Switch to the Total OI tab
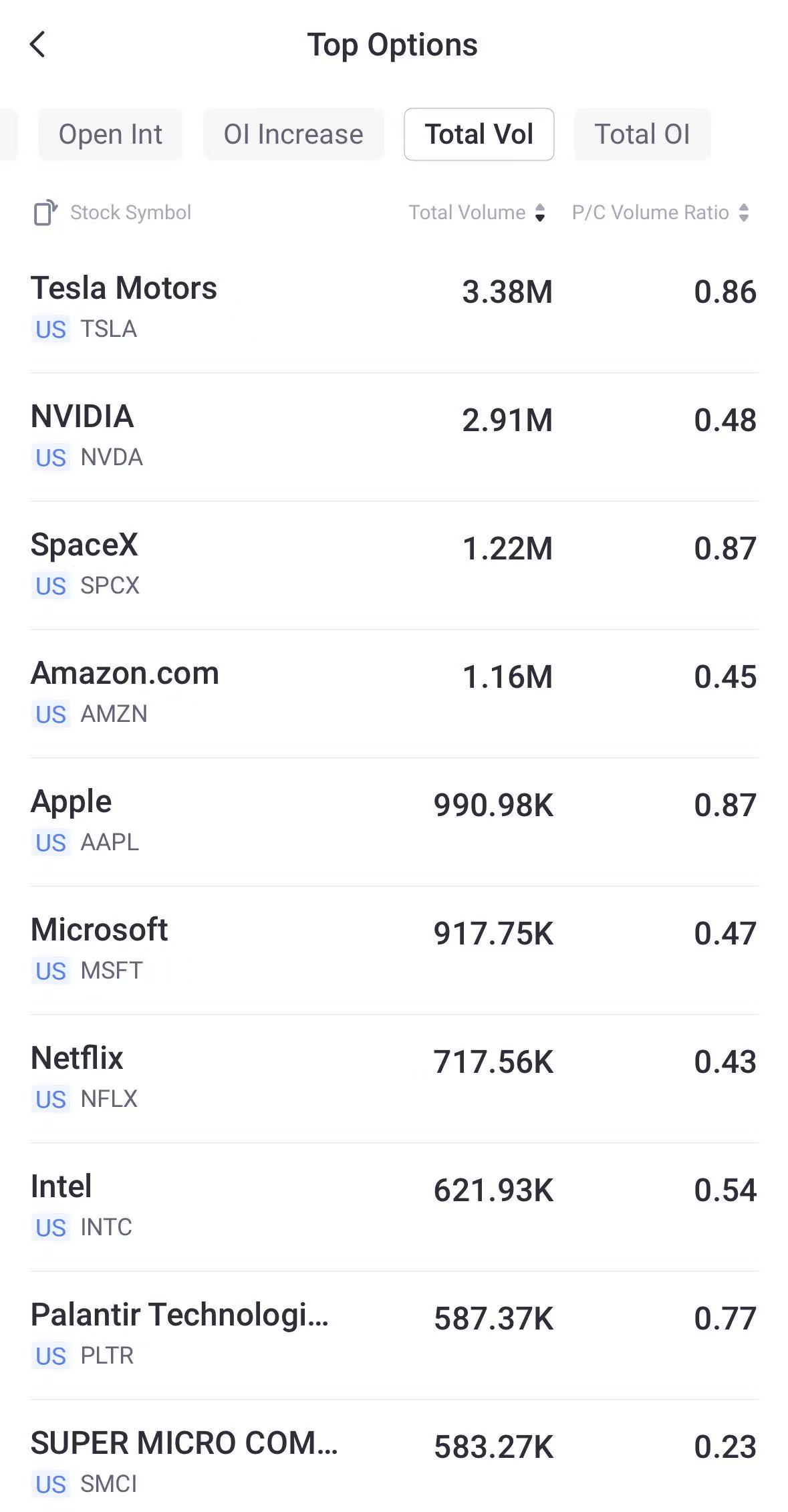This screenshot has width=788, height=1512. (642, 134)
